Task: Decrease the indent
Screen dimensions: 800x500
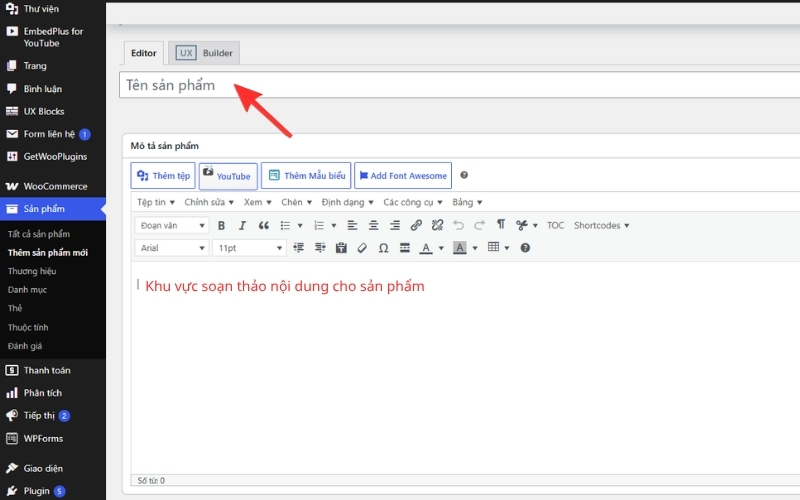Action: pyautogui.click(x=298, y=248)
